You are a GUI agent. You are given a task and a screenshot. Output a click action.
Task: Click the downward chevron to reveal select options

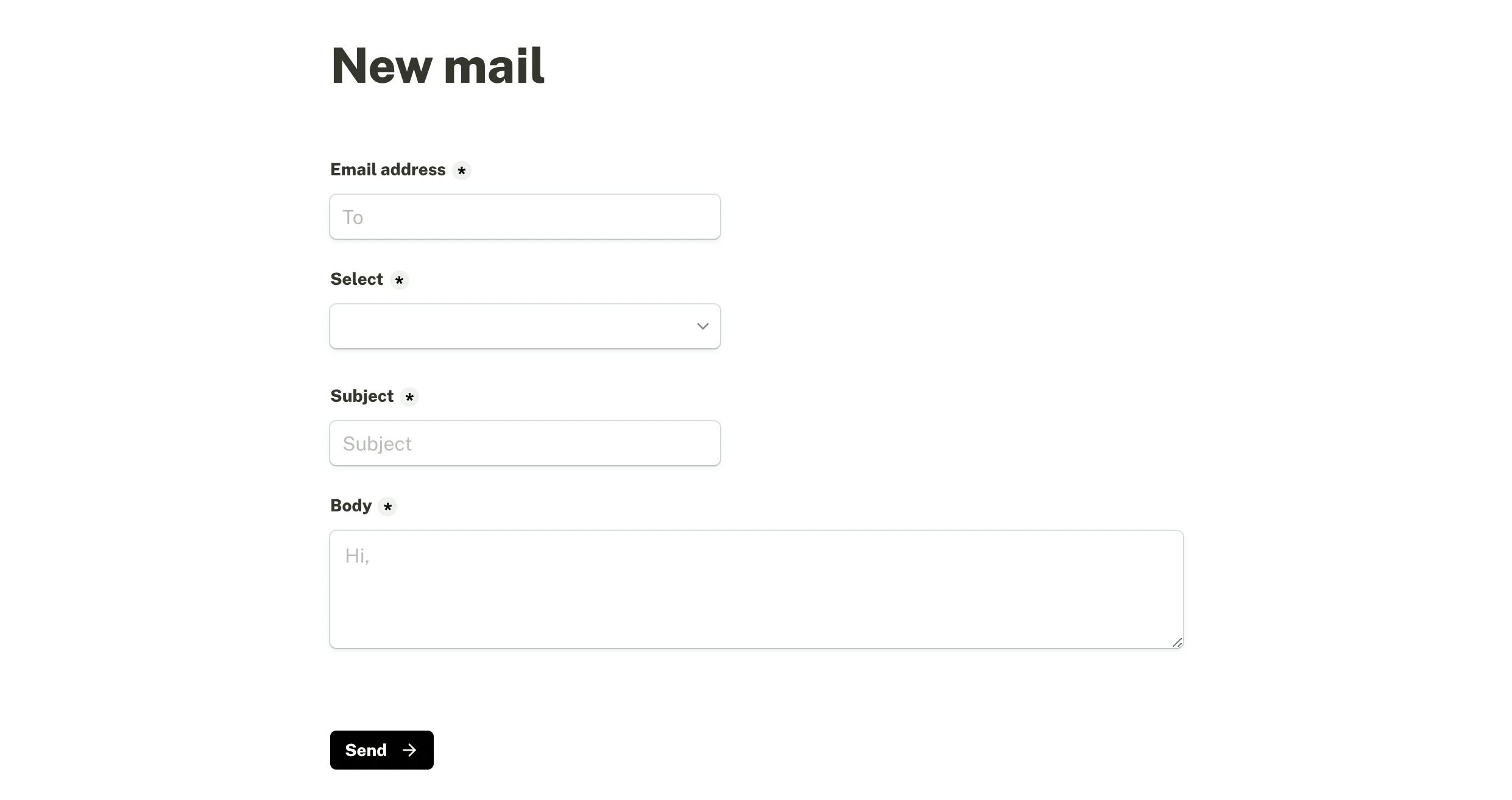pos(702,326)
